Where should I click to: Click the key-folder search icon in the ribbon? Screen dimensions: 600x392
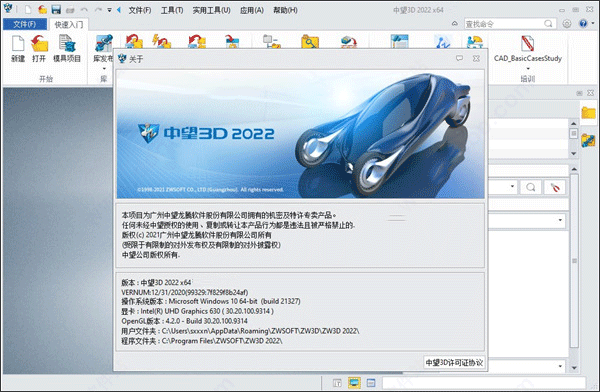click(310, 42)
